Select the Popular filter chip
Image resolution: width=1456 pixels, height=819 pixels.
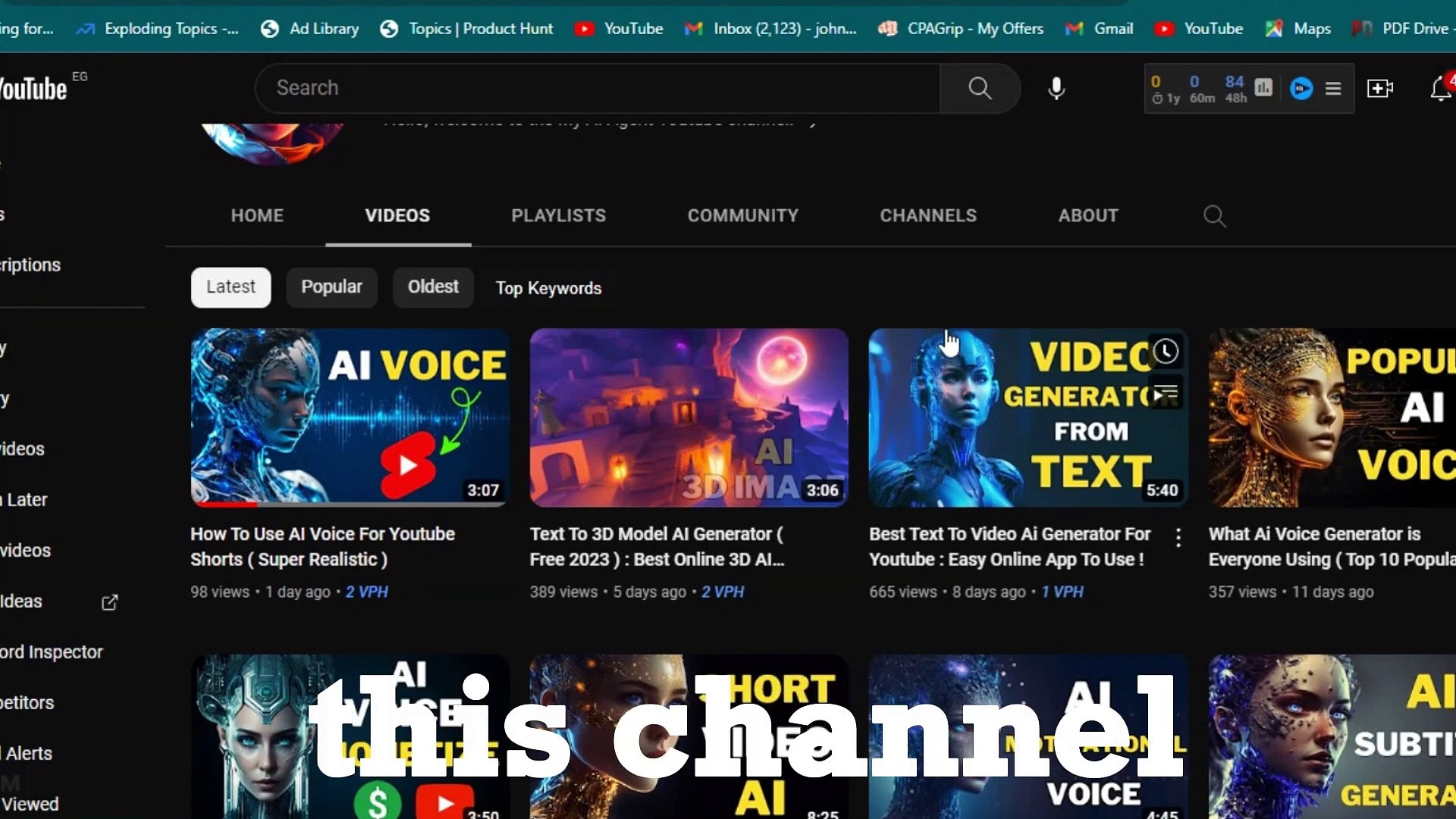[331, 287]
